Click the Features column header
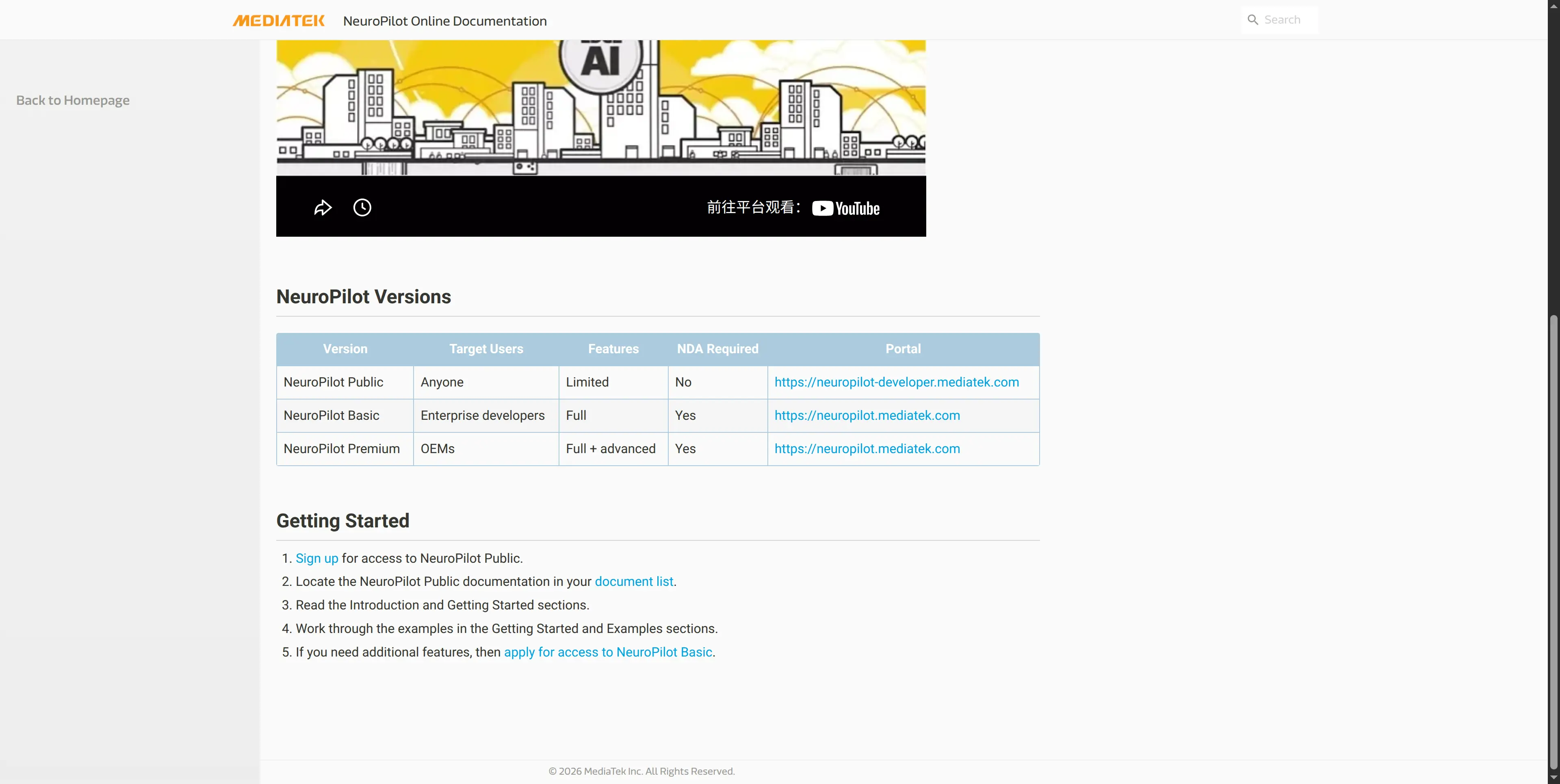Image resolution: width=1560 pixels, height=784 pixels. (613, 349)
